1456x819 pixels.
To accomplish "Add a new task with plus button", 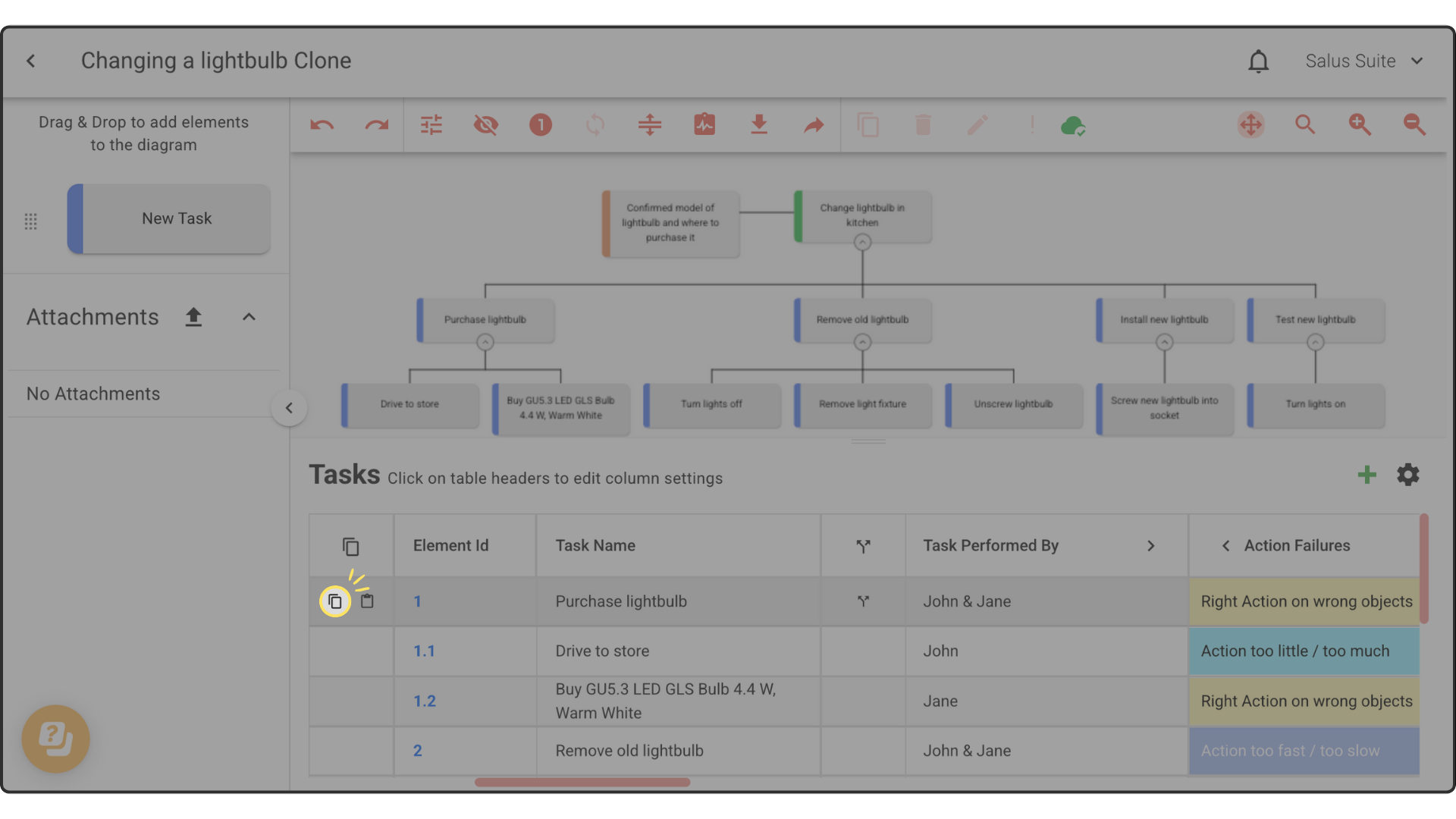I will [1367, 475].
